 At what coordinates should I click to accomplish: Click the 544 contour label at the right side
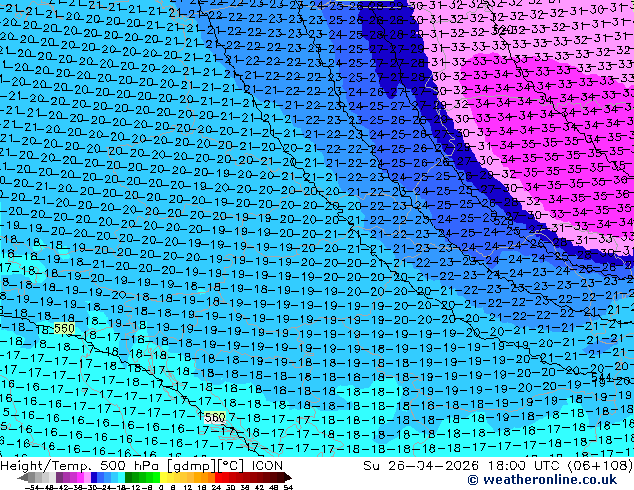[x=600, y=377]
